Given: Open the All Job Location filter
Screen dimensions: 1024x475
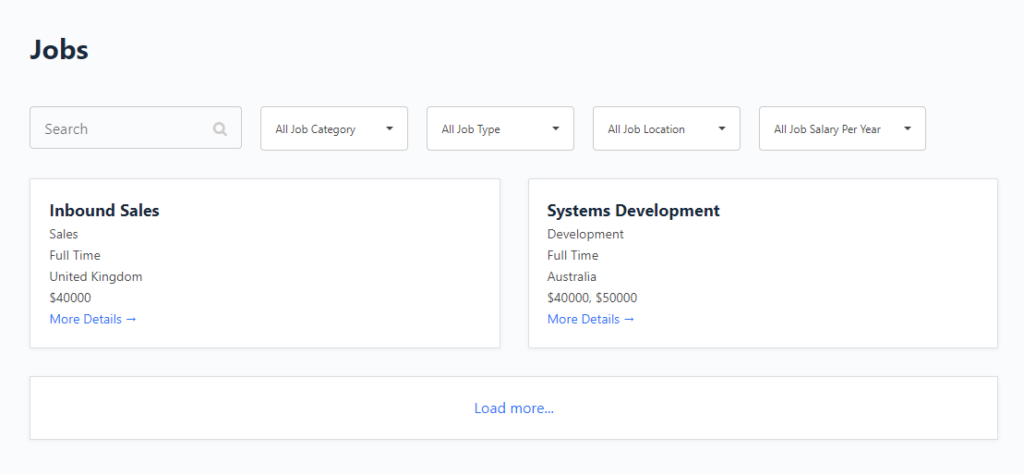Looking at the screenshot, I should coord(667,129).
